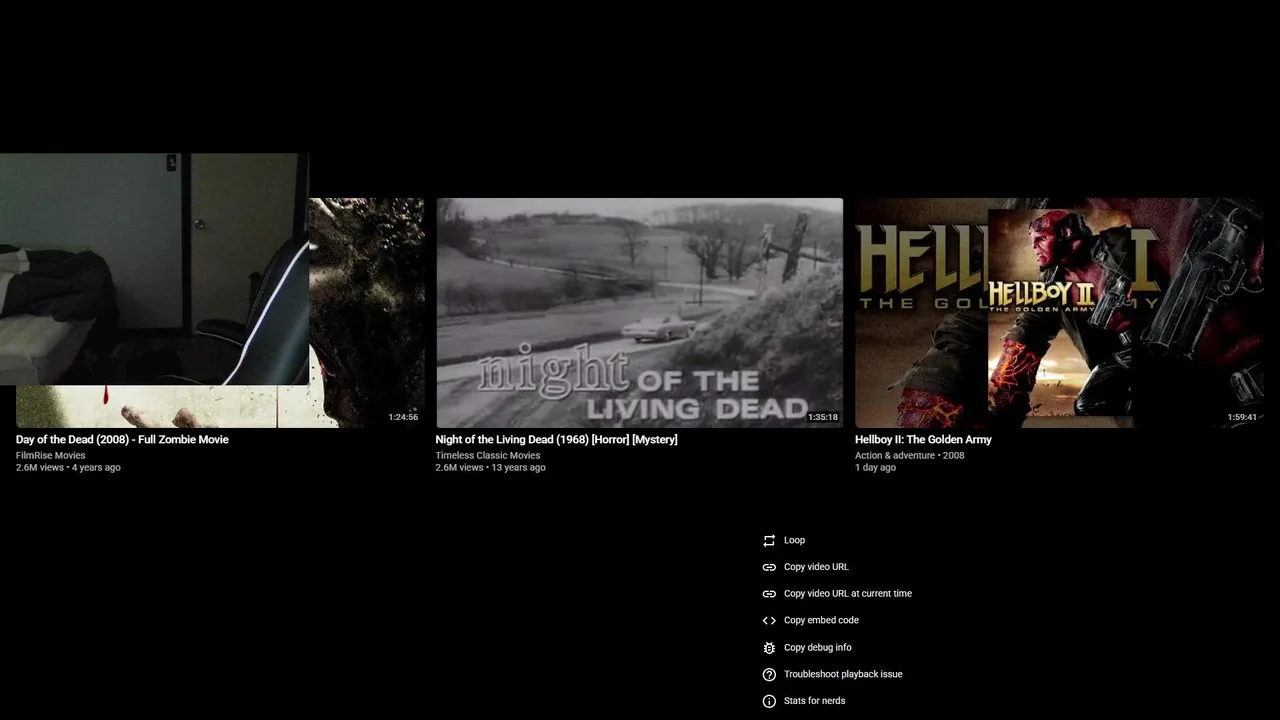This screenshot has height=720, width=1280.
Task: Click the code brackets icon for embed code
Action: click(x=769, y=620)
